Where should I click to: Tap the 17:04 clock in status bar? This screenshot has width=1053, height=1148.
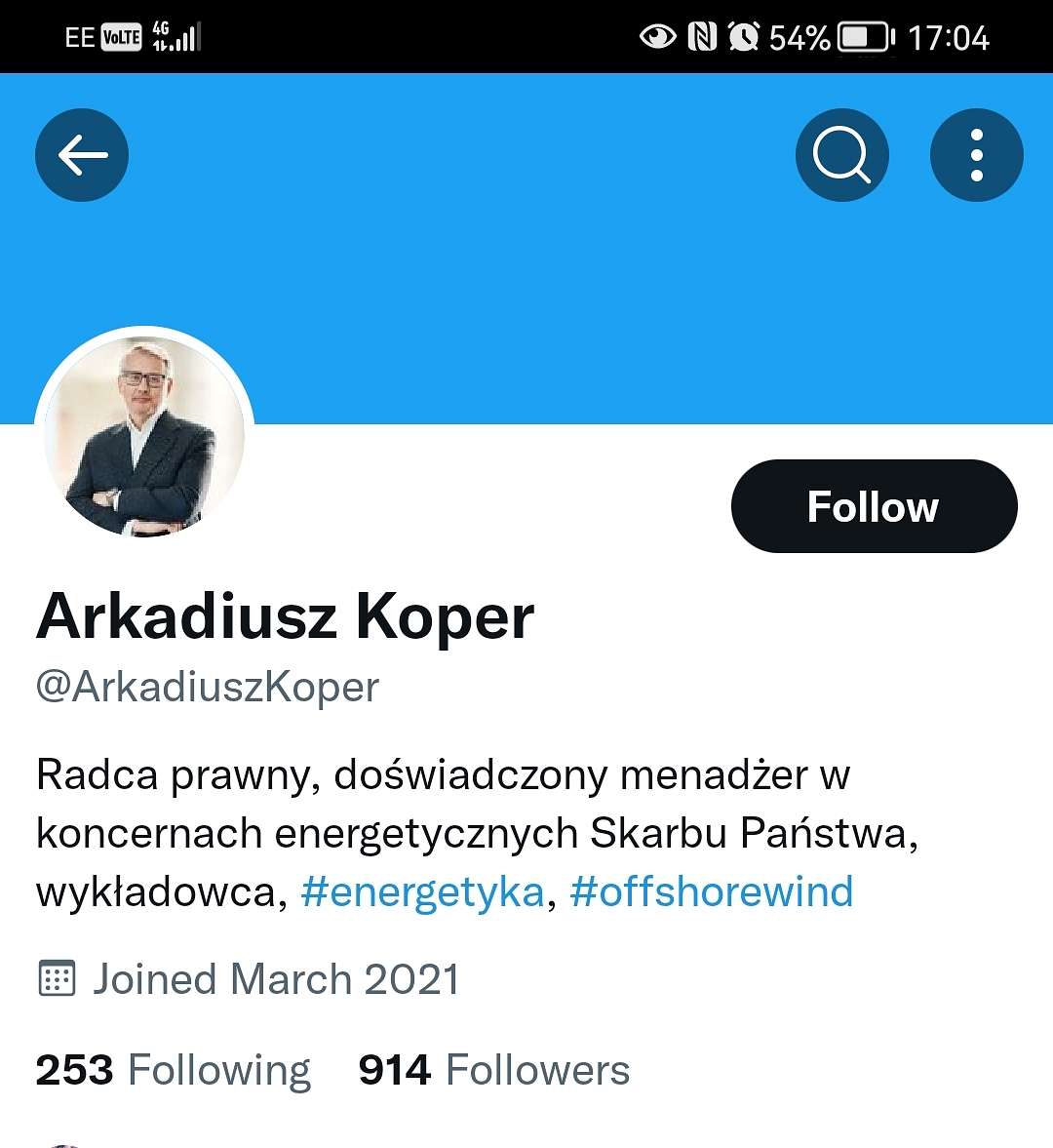tap(949, 38)
